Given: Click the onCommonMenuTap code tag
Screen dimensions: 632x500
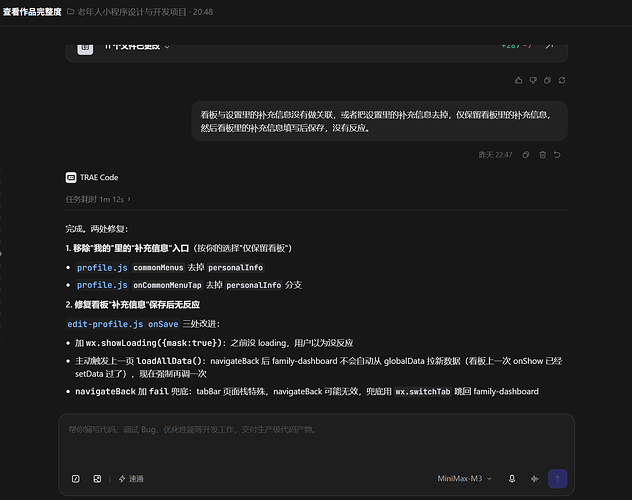Looking at the screenshot, I should [167, 285].
